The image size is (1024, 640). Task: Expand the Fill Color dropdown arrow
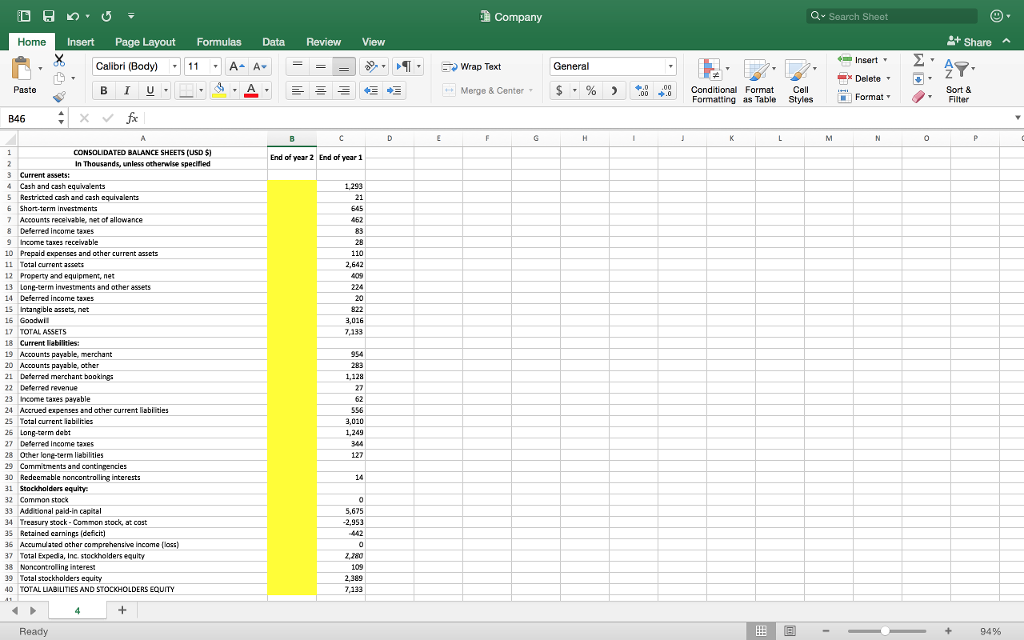tap(234, 90)
